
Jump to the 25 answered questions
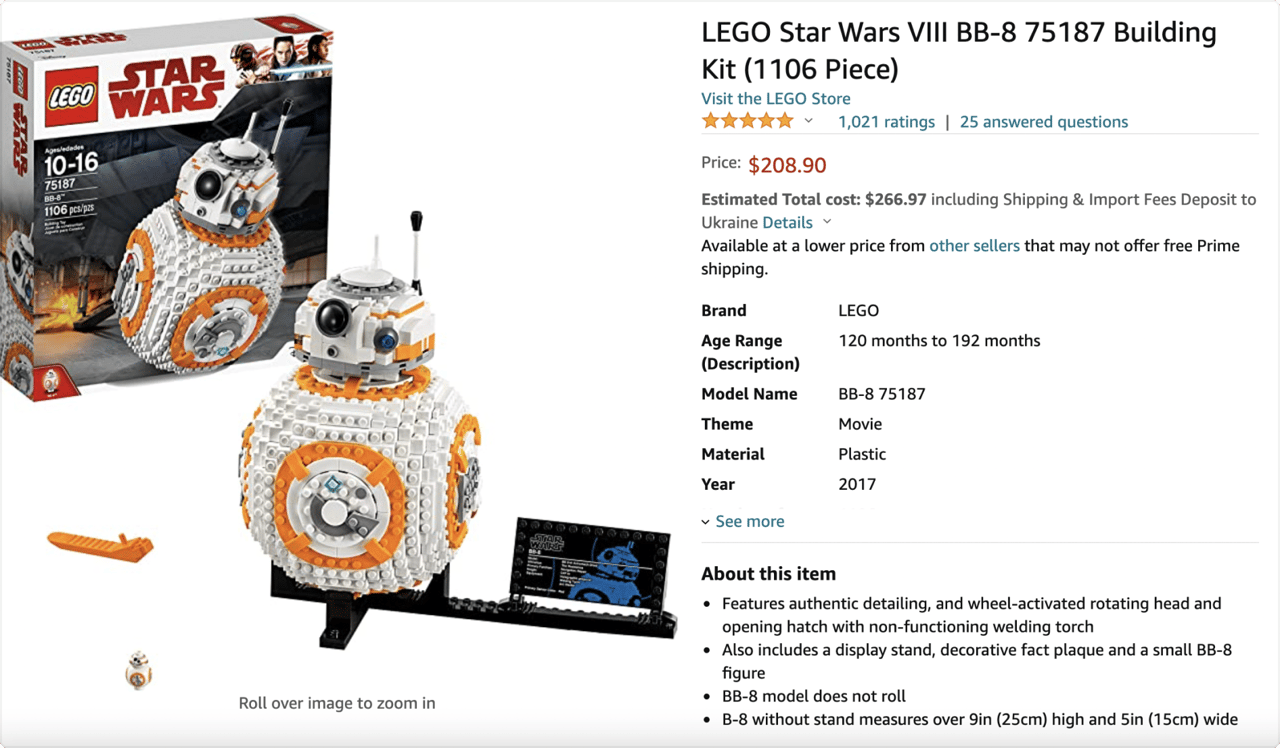pos(1044,122)
